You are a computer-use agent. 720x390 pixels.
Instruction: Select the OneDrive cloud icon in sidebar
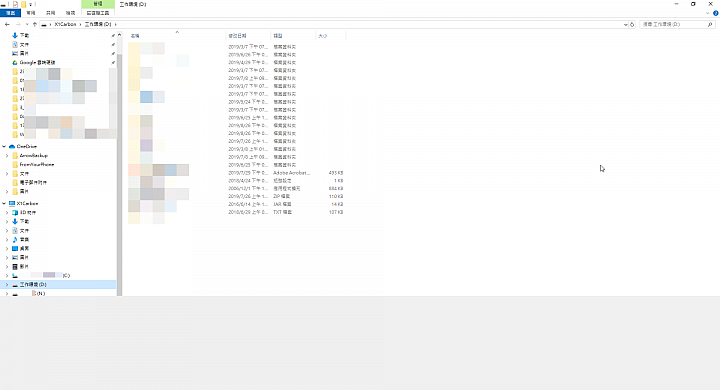tap(12, 147)
